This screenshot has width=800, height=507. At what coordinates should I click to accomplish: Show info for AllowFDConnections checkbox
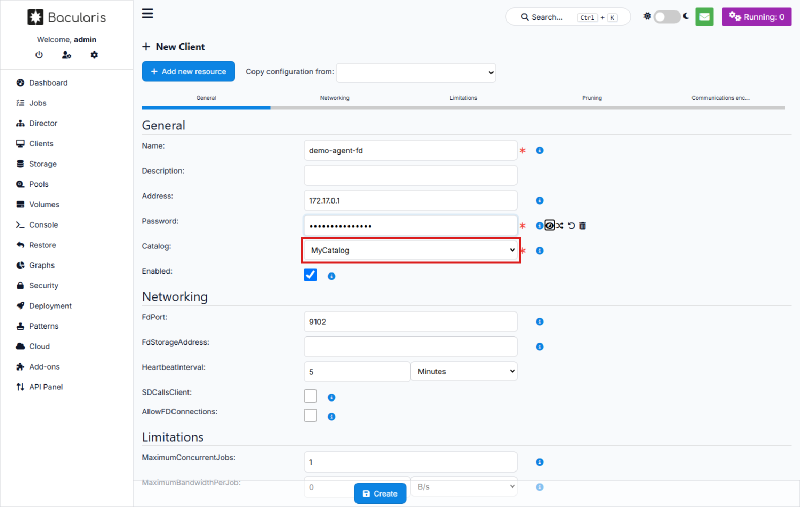331,417
